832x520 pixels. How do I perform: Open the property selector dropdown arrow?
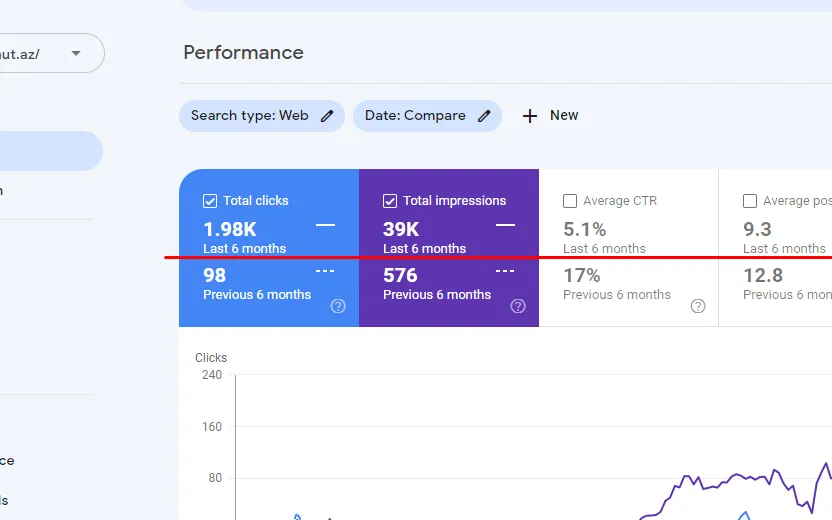tap(76, 53)
